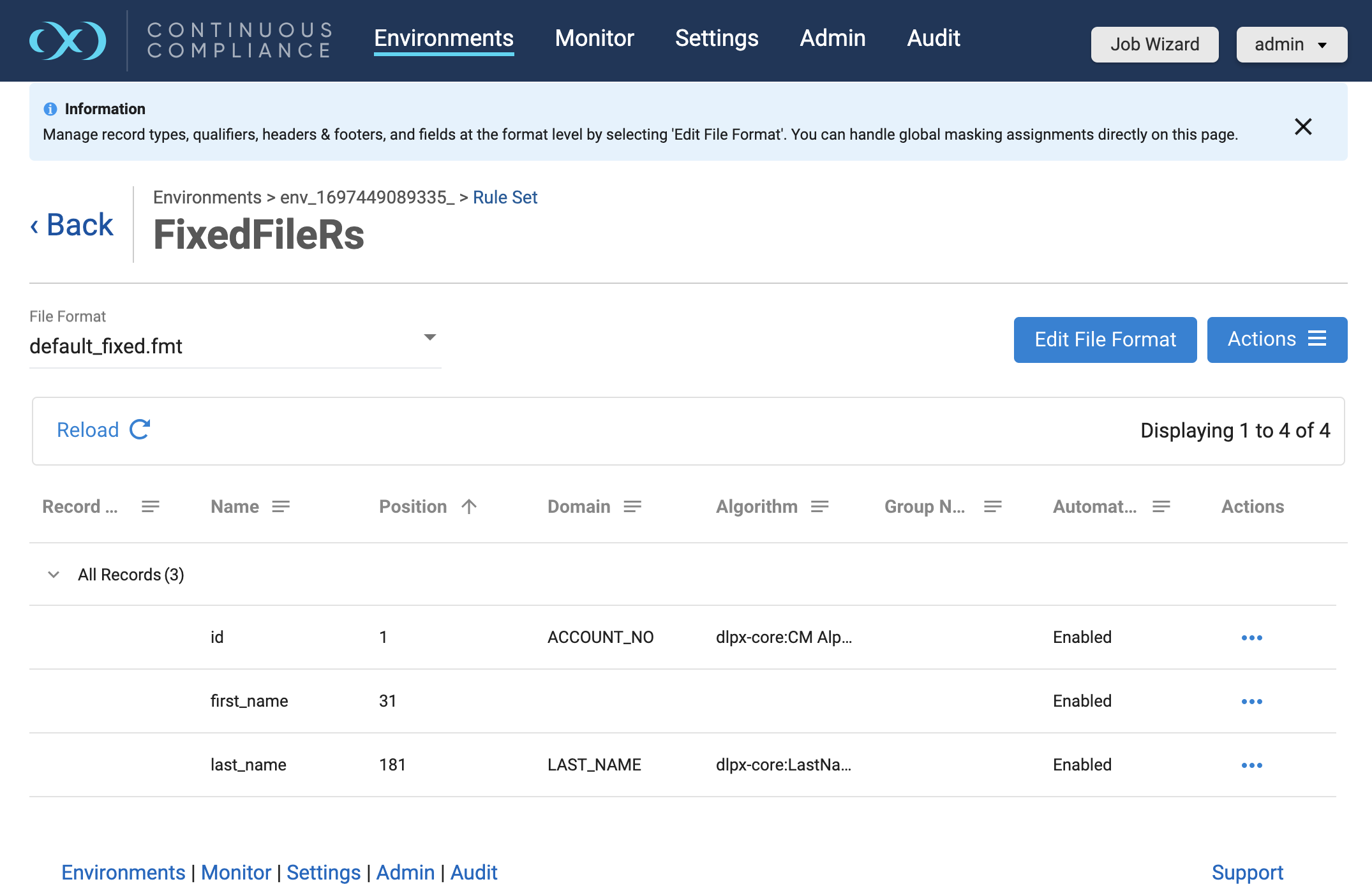Viewport: 1372px width, 884px height.
Task: Open row actions for last_name field
Action: 1251,765
